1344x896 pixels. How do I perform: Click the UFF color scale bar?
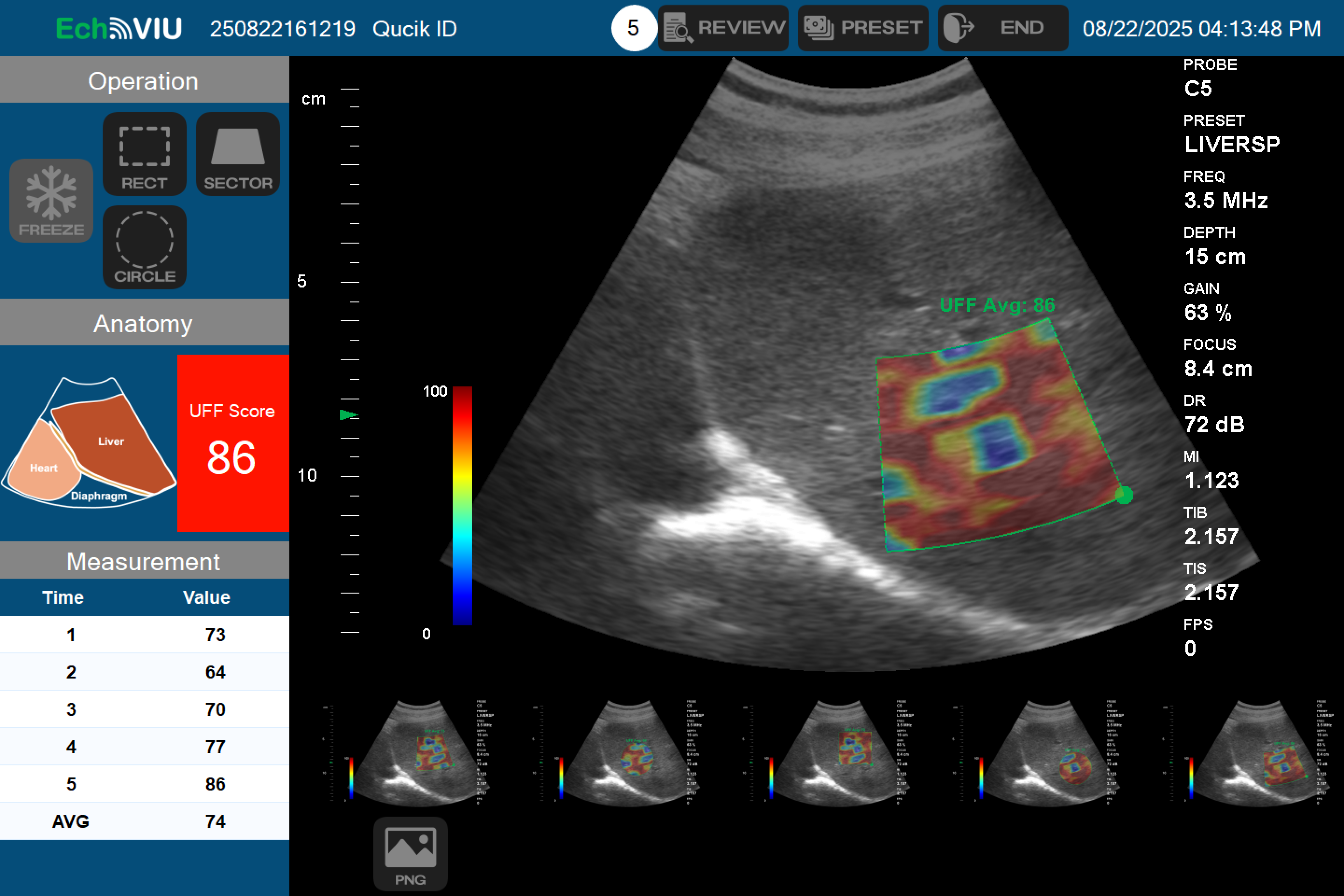(462, 506)
